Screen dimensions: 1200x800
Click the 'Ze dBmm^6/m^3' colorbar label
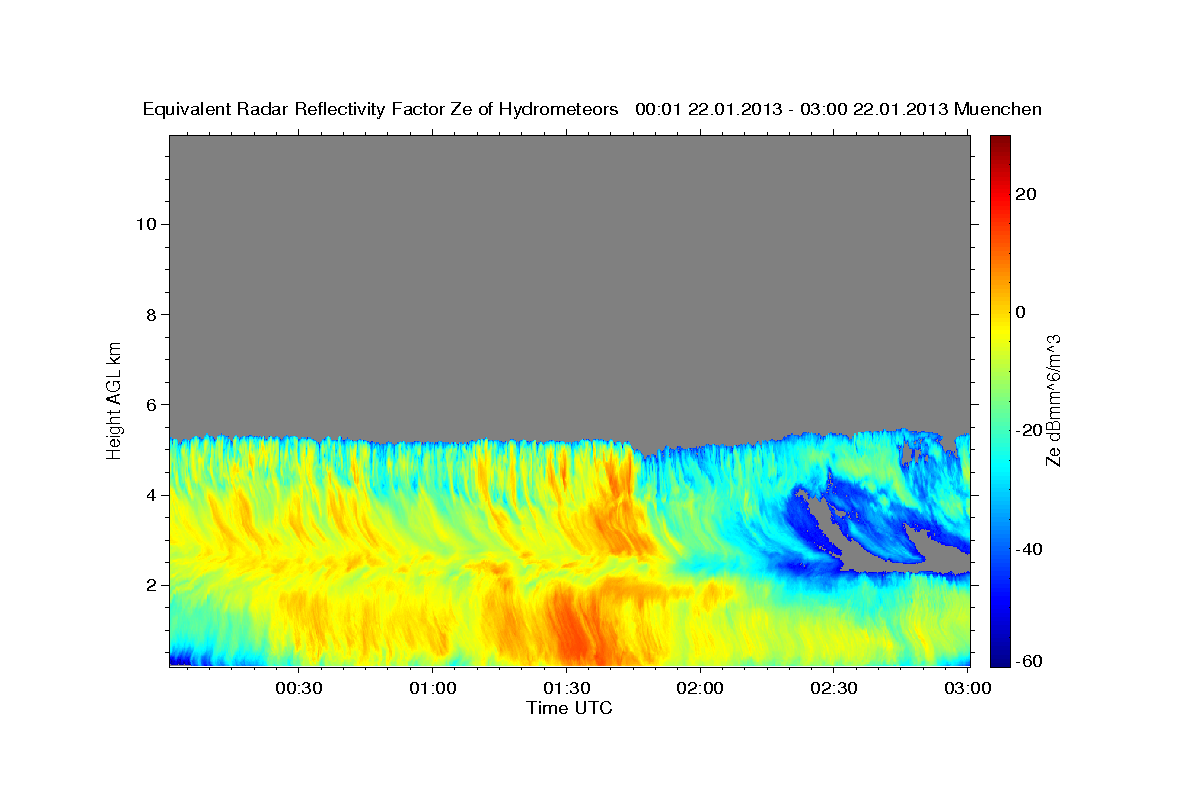point(1053,400)
